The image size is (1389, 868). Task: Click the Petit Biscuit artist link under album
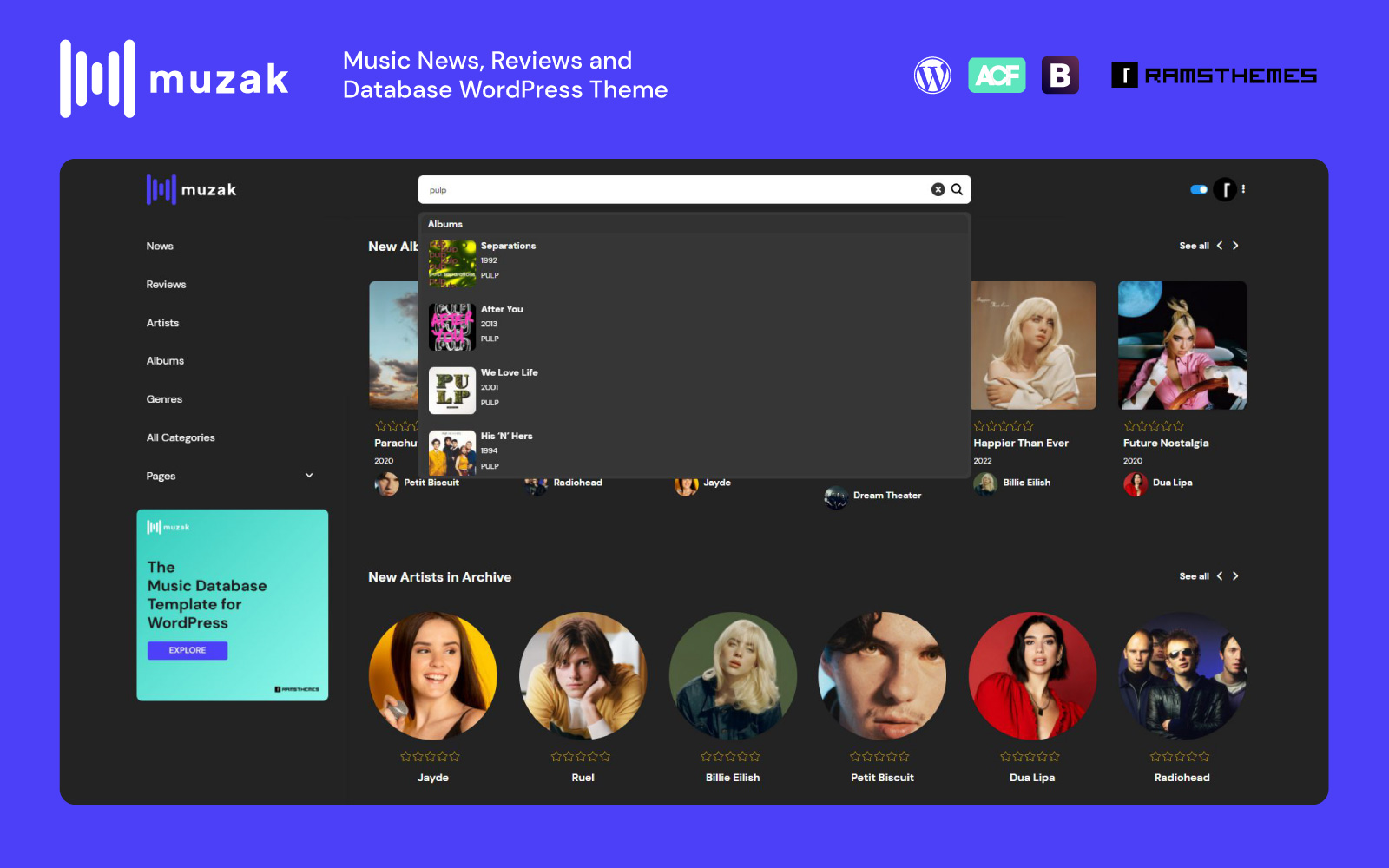pyautogui.click(x=431, y=483)
